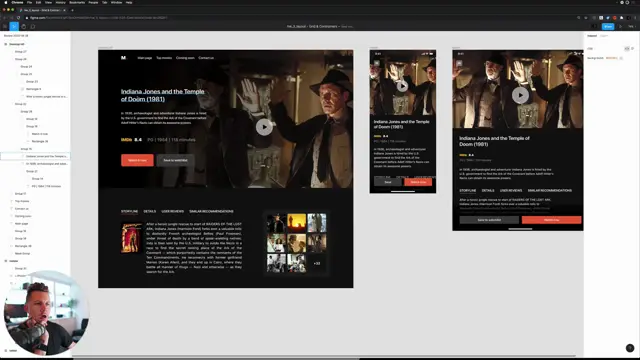Click the Present play icon beside Share
The height and width of the screenshot is (360, 640).
pyautogui.click(x=620, y=27)
